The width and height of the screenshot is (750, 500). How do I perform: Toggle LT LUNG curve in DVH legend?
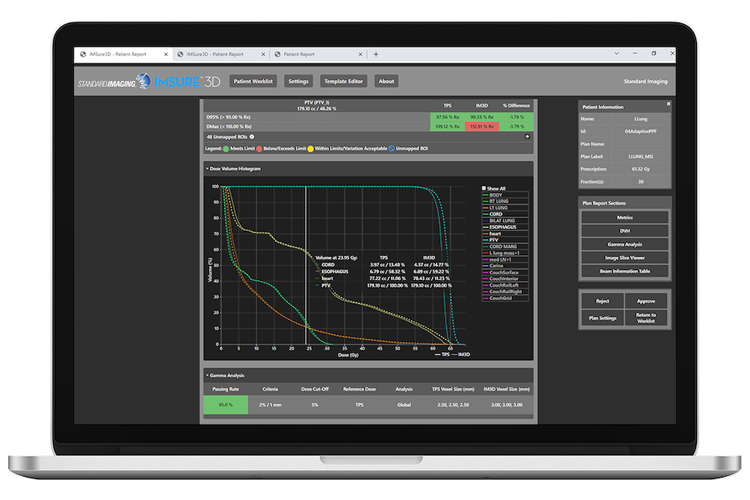tap(505, 208)
